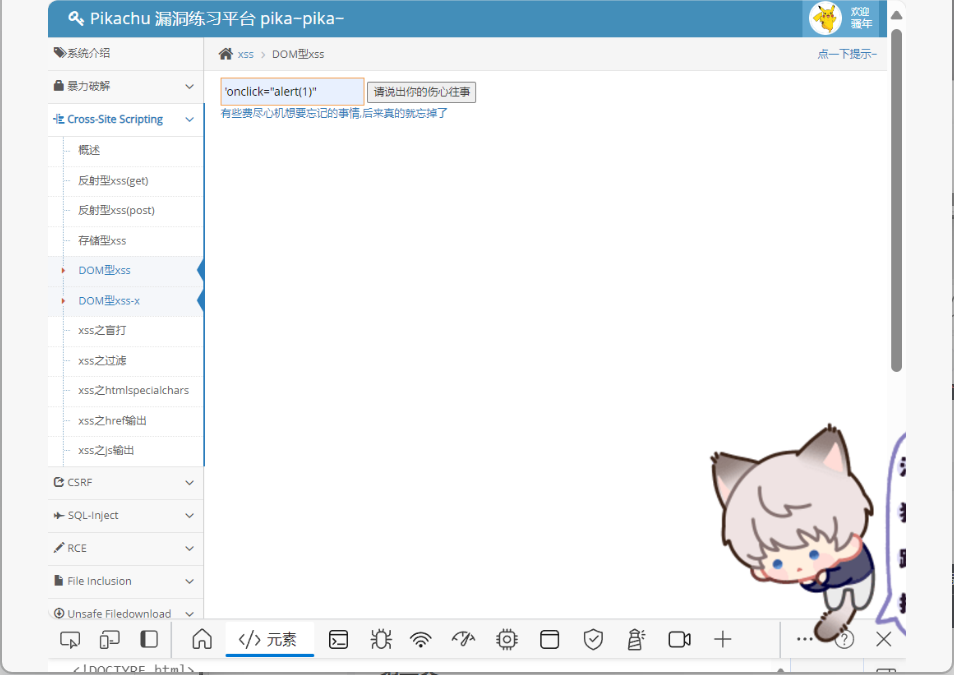Click the page vertical scrollbar thumb
This screenshot has height=675, width=954.
896,201
